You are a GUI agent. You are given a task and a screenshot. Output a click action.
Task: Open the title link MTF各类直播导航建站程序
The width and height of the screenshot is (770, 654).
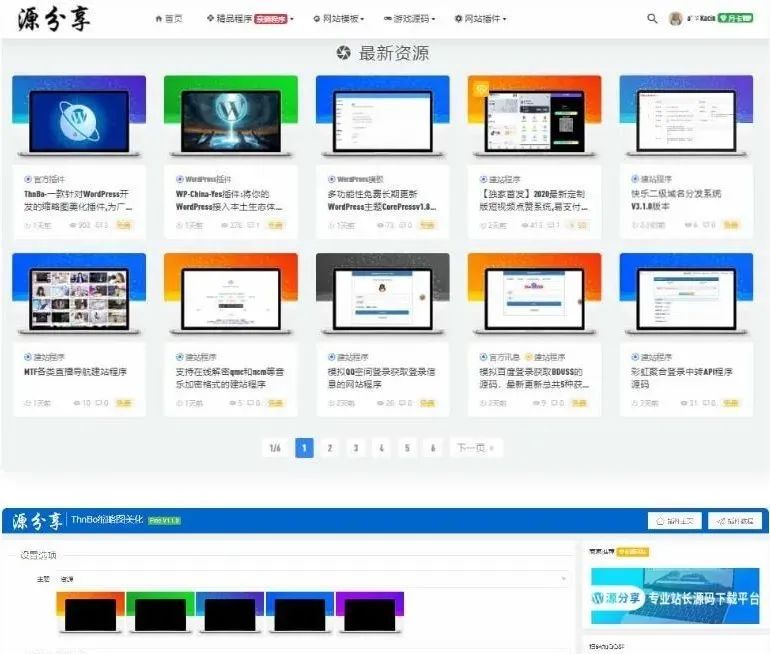(75, 372)
